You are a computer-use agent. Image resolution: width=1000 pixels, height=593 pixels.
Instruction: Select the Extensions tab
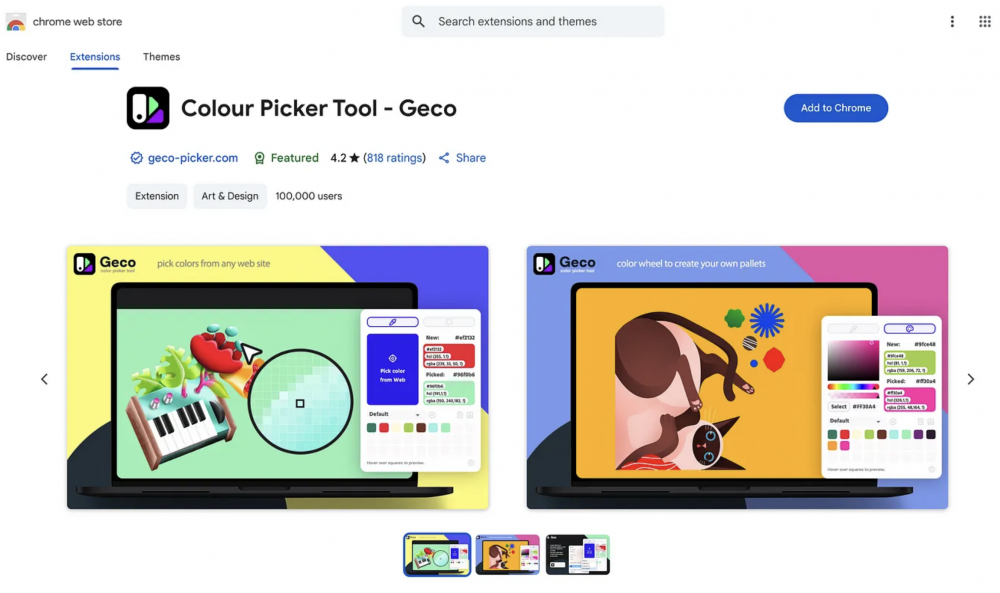95,57
